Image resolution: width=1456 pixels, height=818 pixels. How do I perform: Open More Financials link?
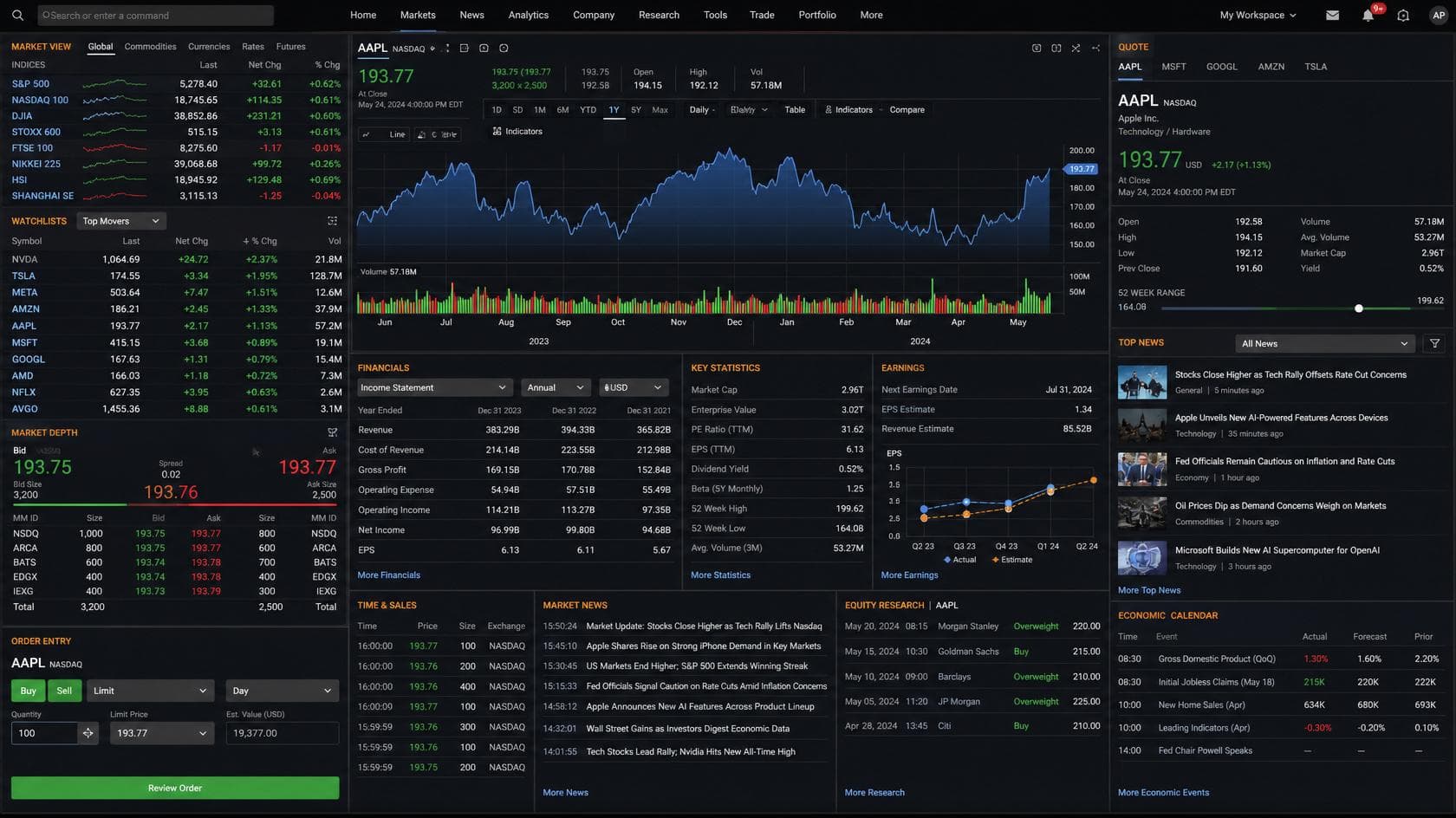coord(389,575)
